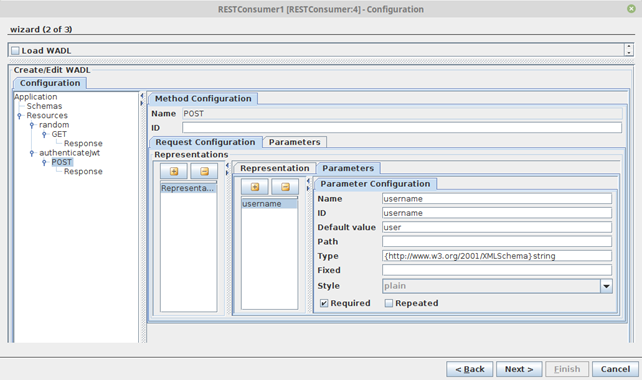This screenshot has height=380, width=642.
Task: Go to the Next wizard step
Action: tap(519, 369)
